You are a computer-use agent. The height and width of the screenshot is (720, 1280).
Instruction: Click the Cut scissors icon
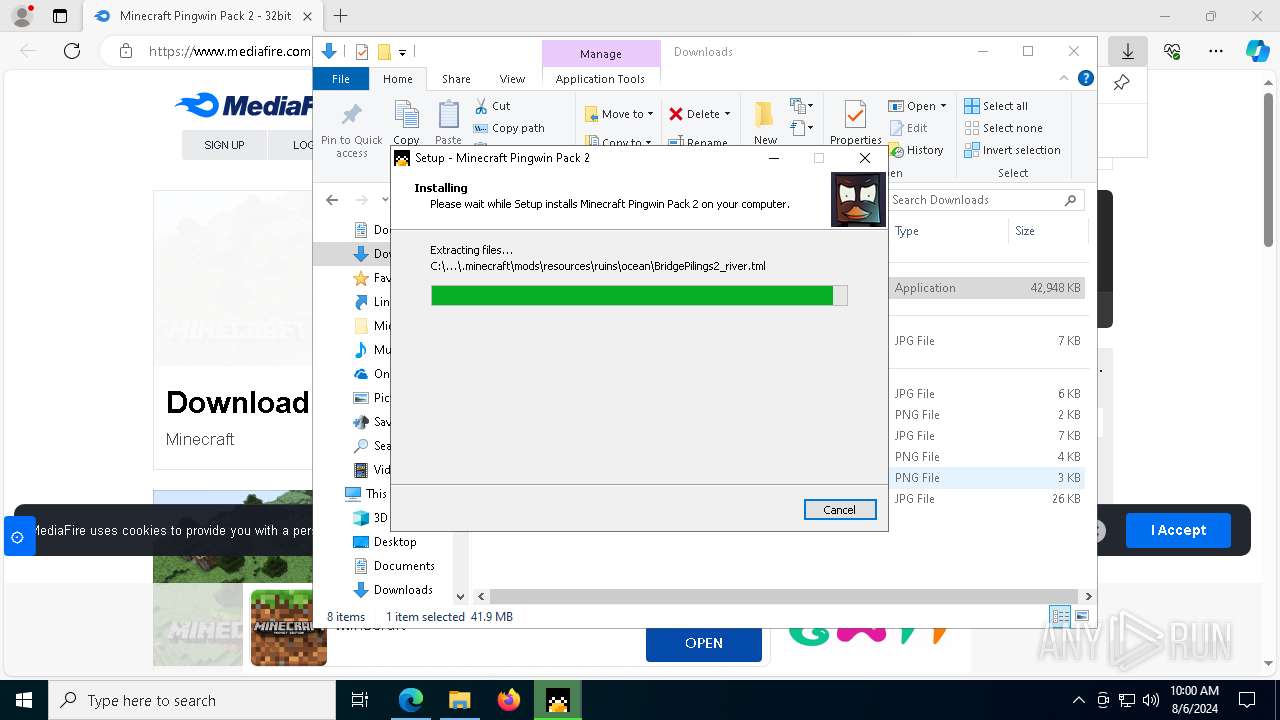(481, 106)
